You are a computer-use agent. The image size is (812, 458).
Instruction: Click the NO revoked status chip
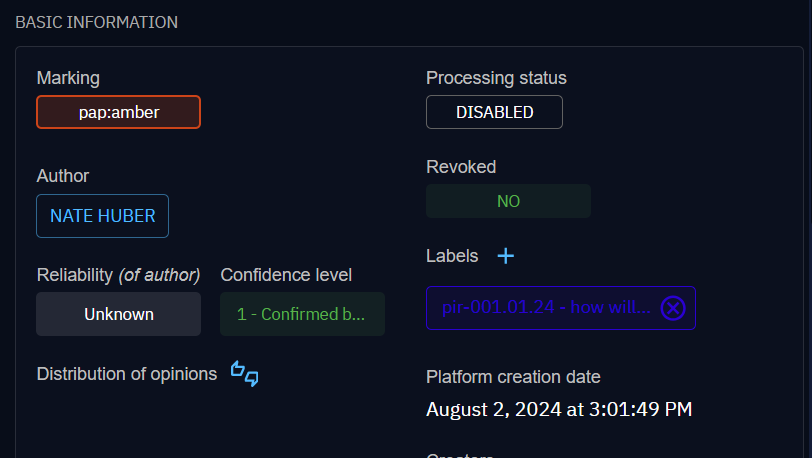point(508,201)
